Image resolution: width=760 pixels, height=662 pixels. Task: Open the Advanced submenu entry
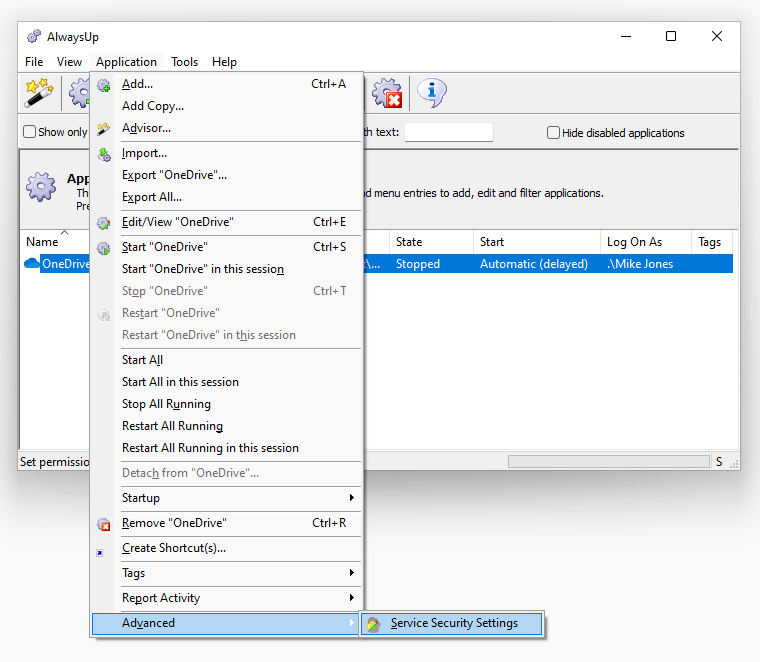click(226, 623)
